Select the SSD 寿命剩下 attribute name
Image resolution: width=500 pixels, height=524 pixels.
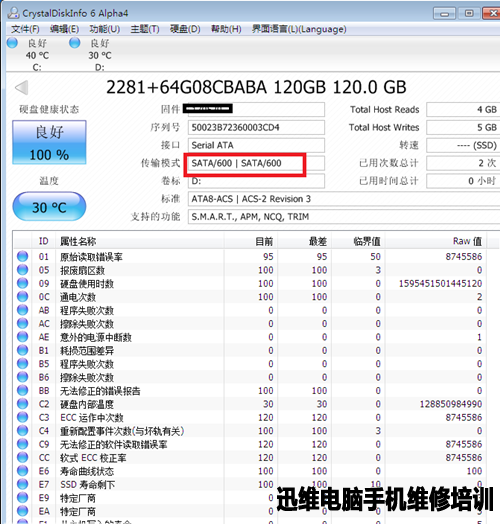[88, 484]
